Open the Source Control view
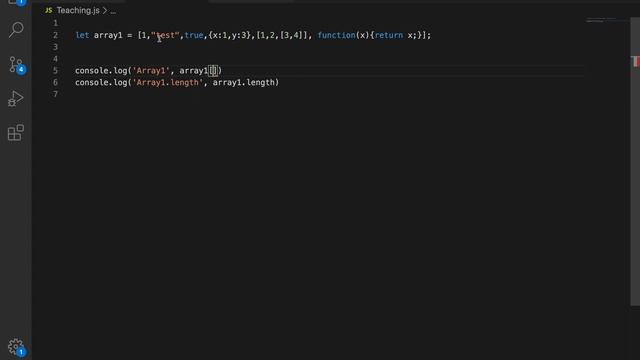Image resolution: width=640 pixels, height=360 pixels. coord(16,64)
